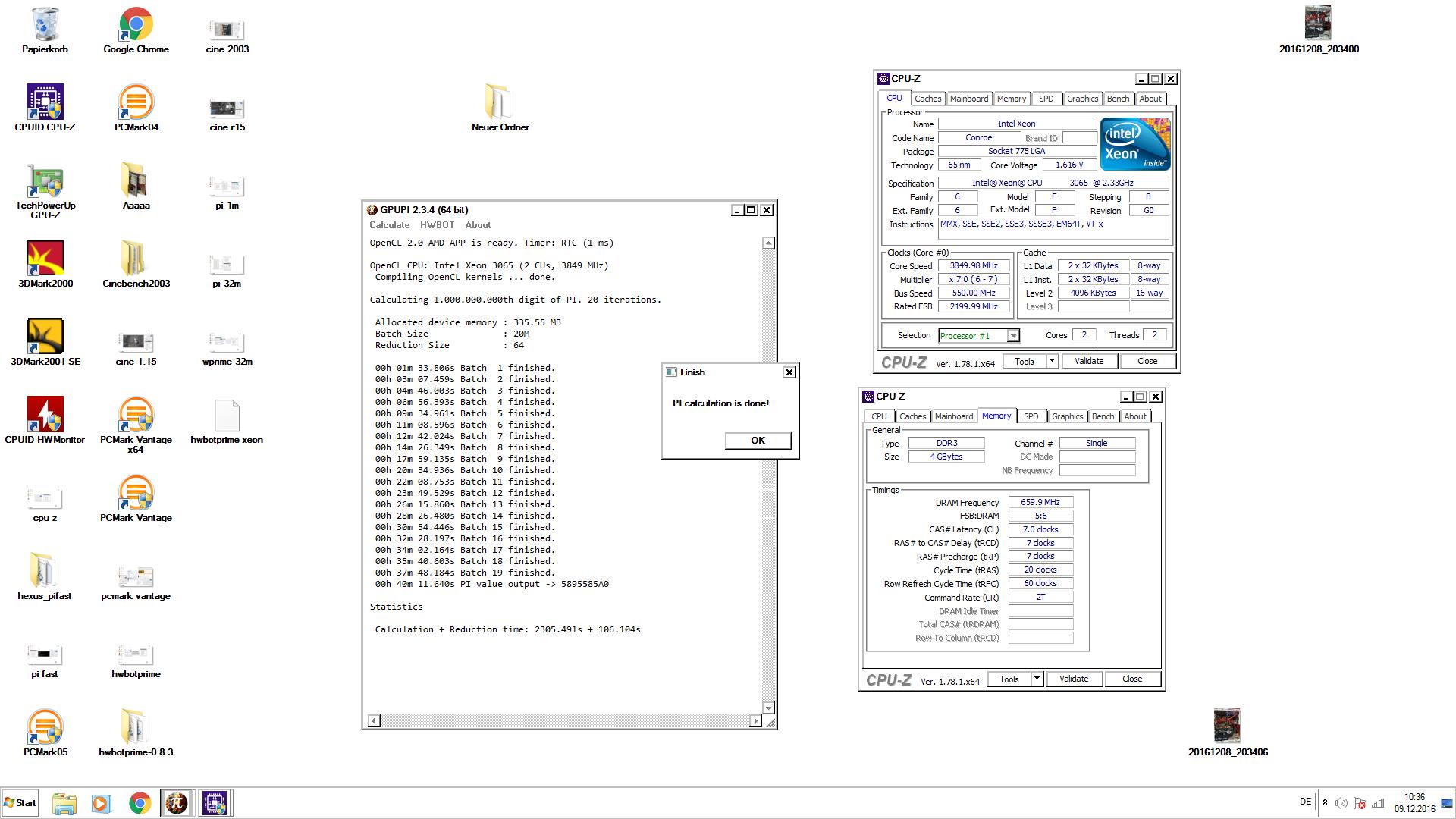Click Validate in lower CPU-Z window

[x=1074, y=679]
